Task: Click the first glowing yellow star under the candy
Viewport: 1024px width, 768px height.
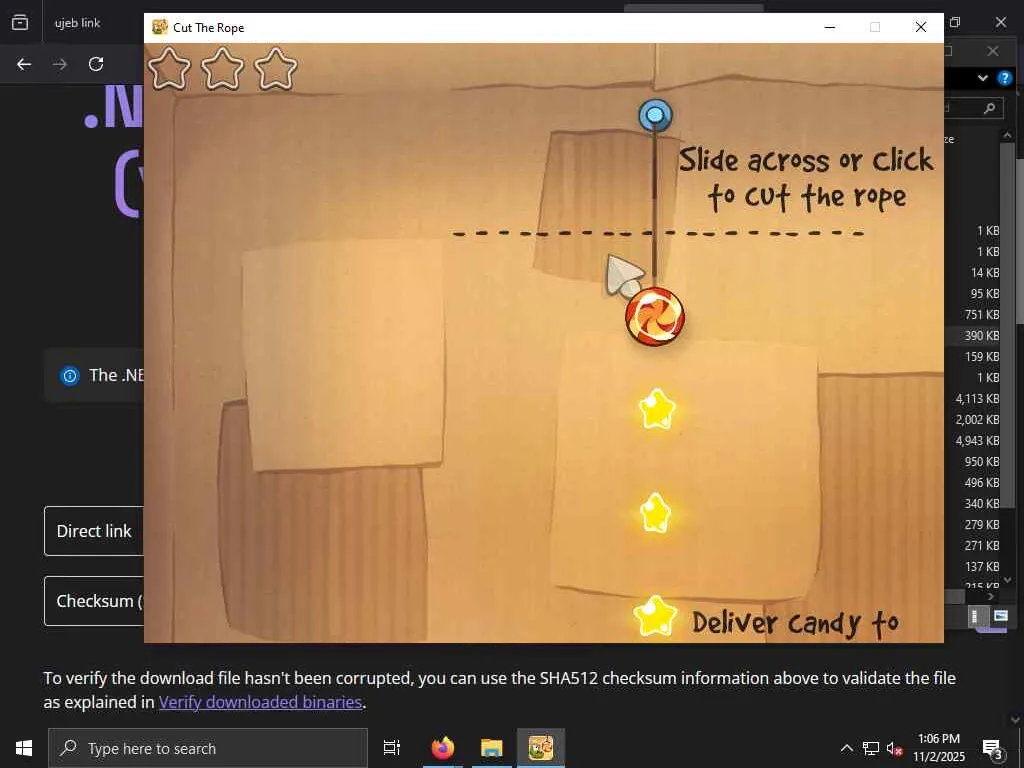Action: click(x=656, y=409)
